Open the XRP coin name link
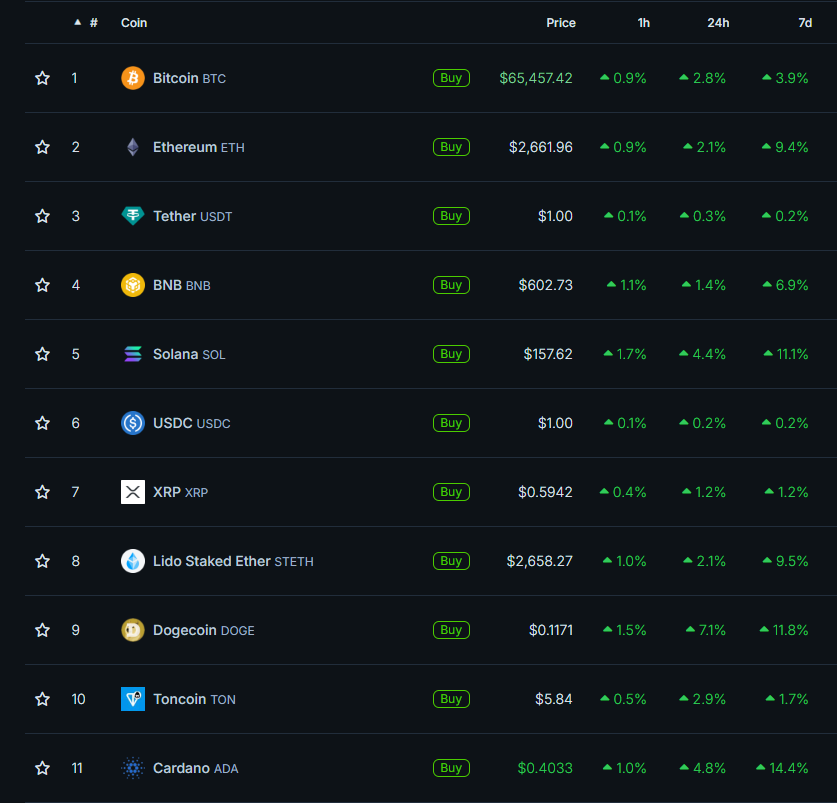Screen dimensions: 837x803 pos(180,492)
